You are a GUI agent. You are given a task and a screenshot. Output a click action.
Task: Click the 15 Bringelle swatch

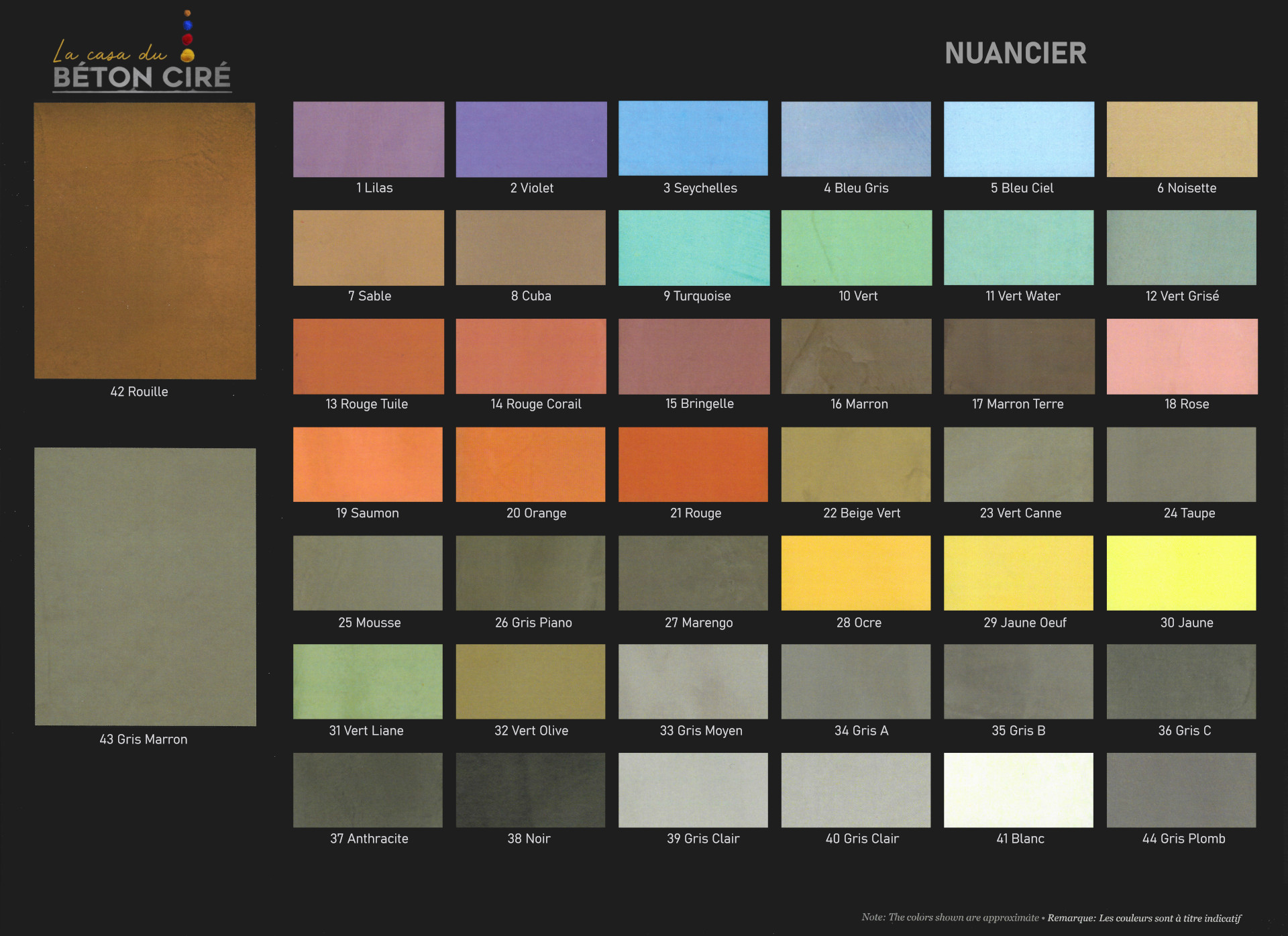[x=694, y=356]
